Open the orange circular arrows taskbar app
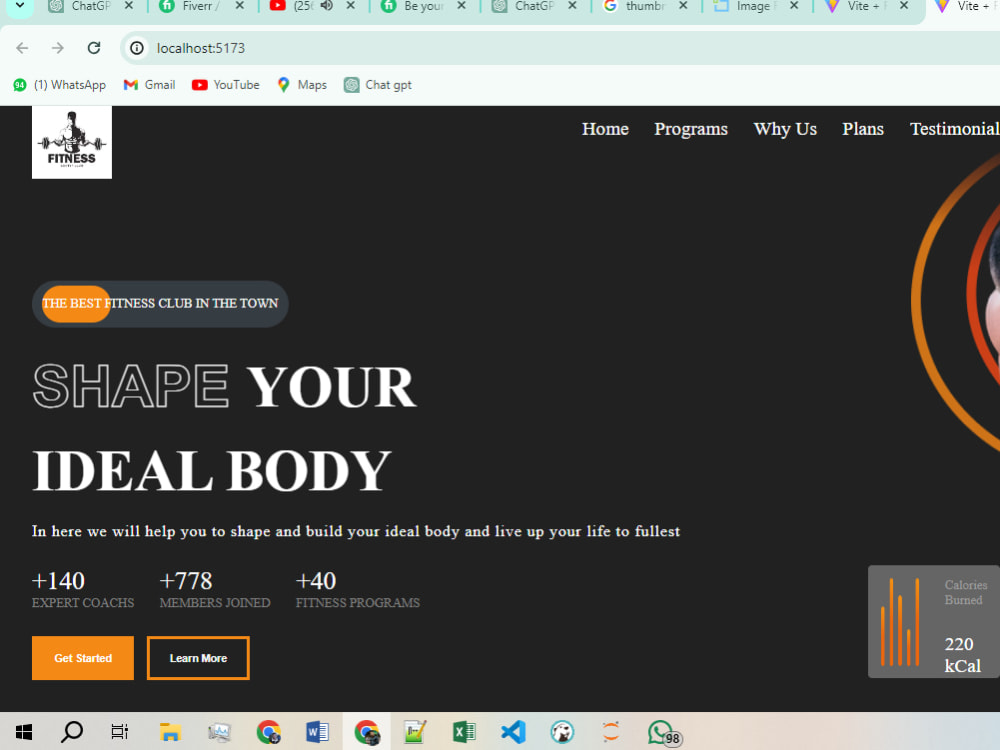 [x=611, y=732]
